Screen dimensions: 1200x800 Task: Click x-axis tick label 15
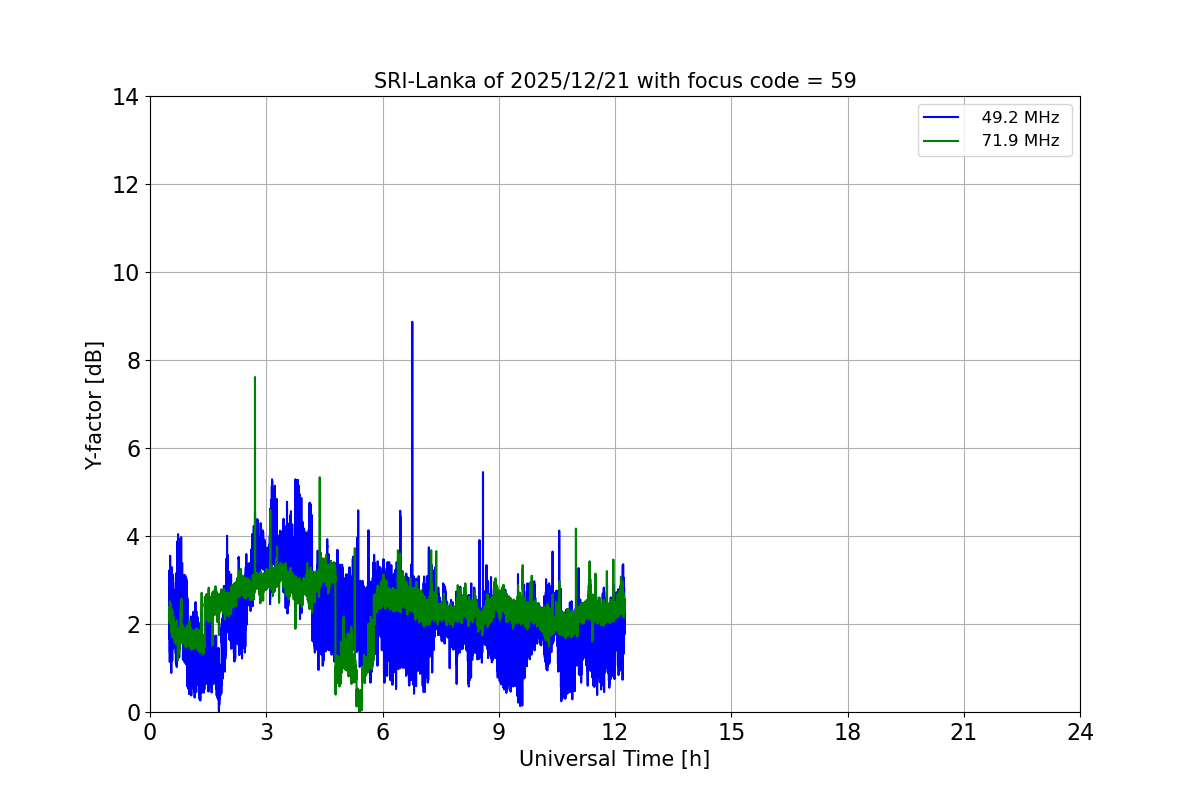[x=731, y=732]
